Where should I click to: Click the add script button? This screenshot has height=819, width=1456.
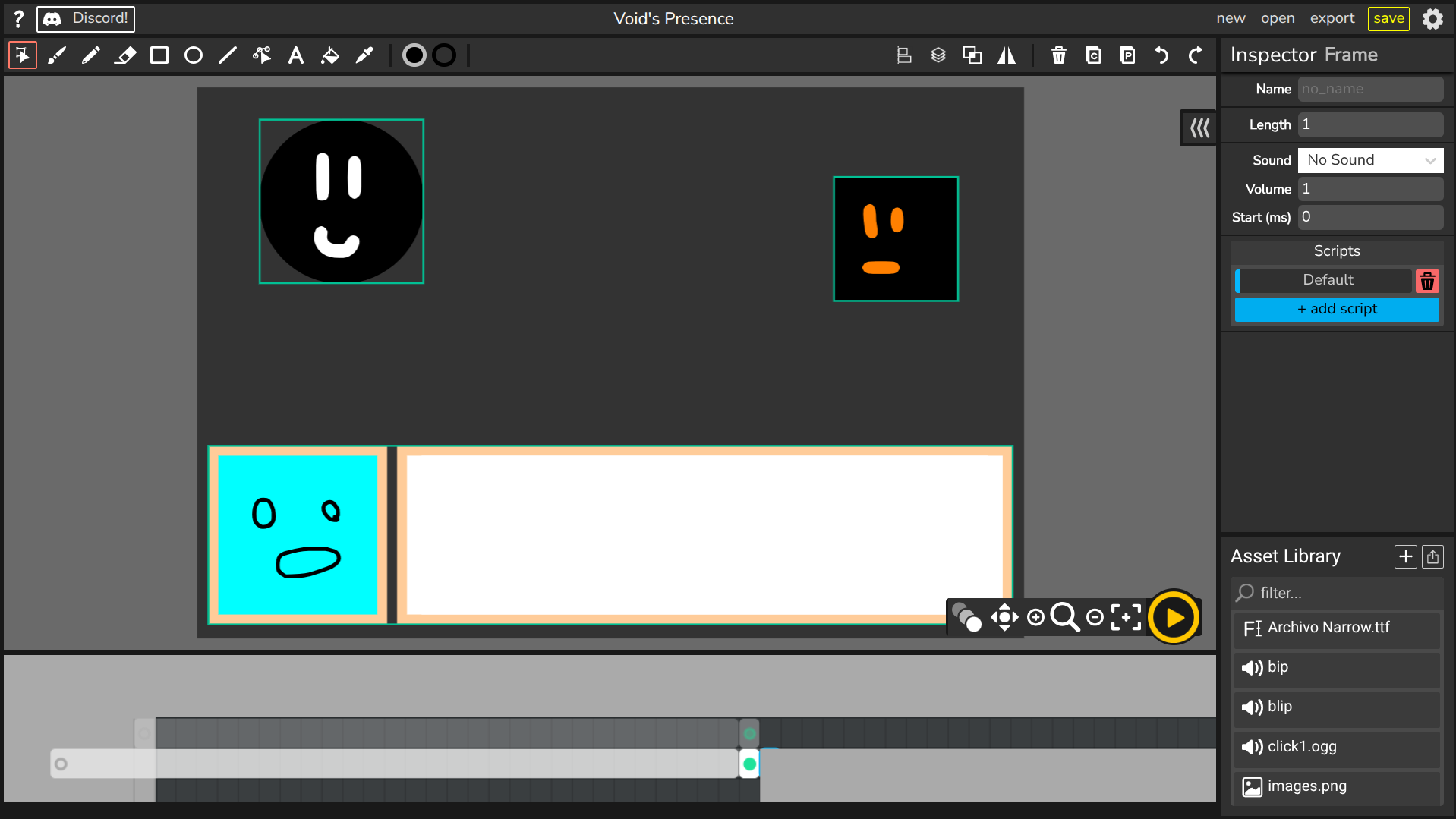click(1336, 309)
